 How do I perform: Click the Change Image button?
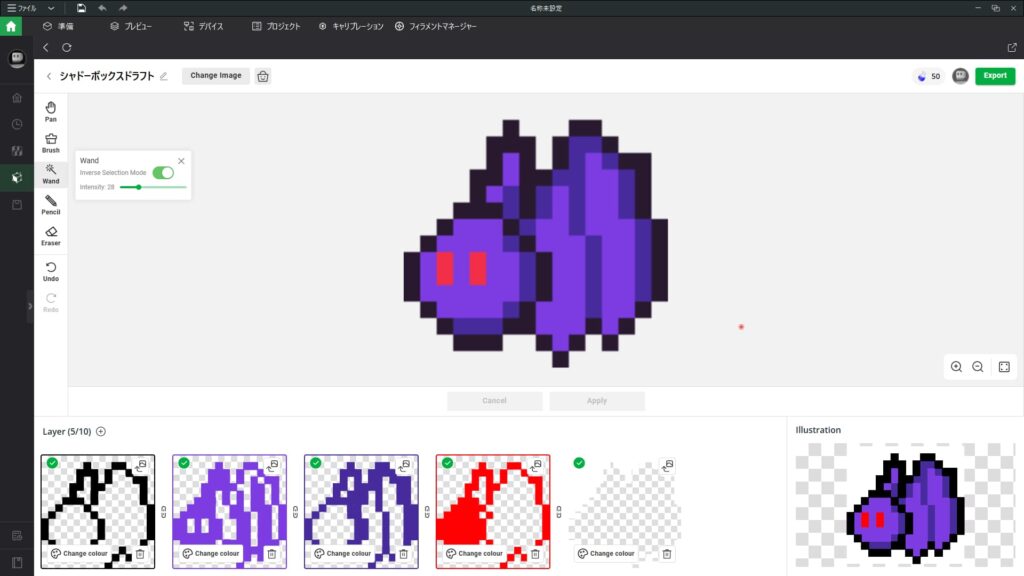pyautogui.click(x=216, y=76)
